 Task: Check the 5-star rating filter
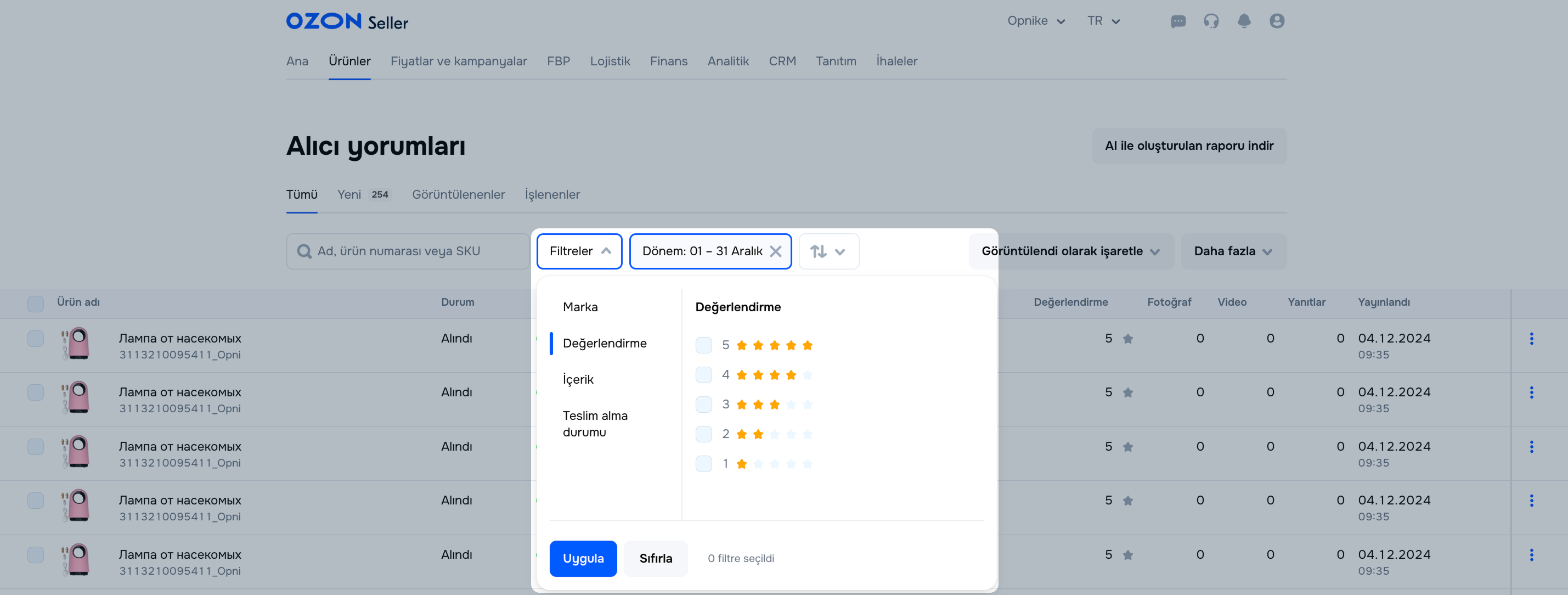pos(703,345)
